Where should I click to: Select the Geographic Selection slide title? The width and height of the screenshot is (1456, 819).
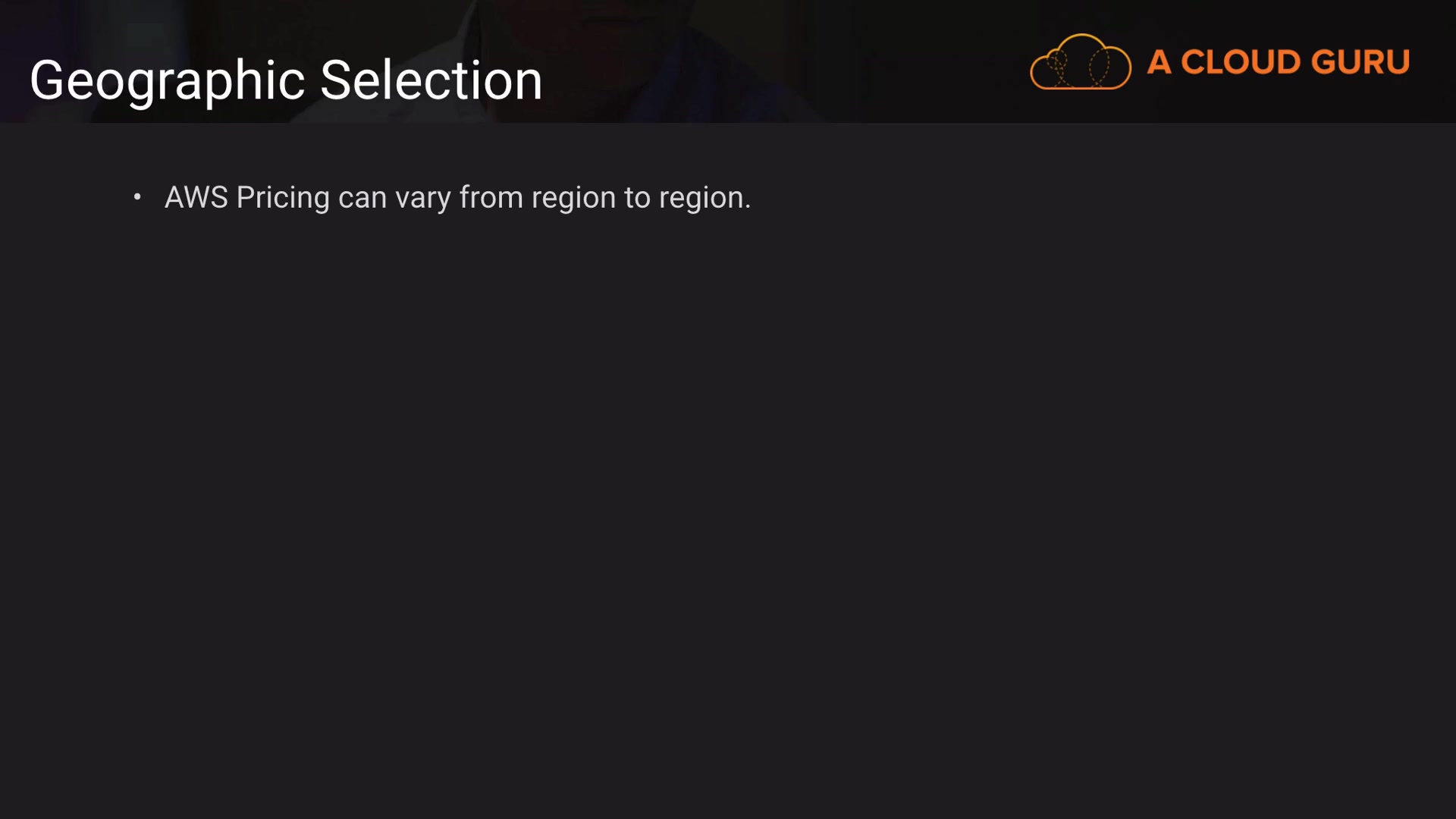click(286, 80)
